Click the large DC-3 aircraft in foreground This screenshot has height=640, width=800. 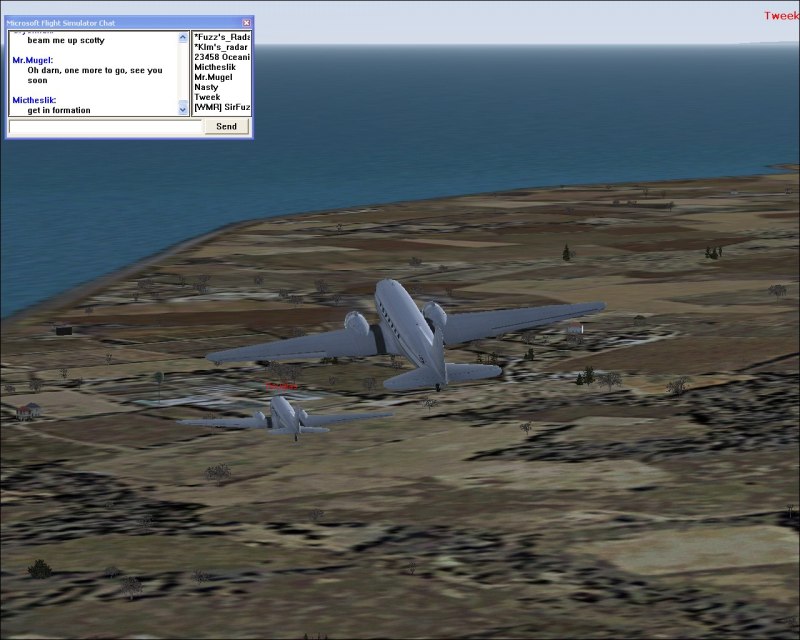tap(406, 334)
